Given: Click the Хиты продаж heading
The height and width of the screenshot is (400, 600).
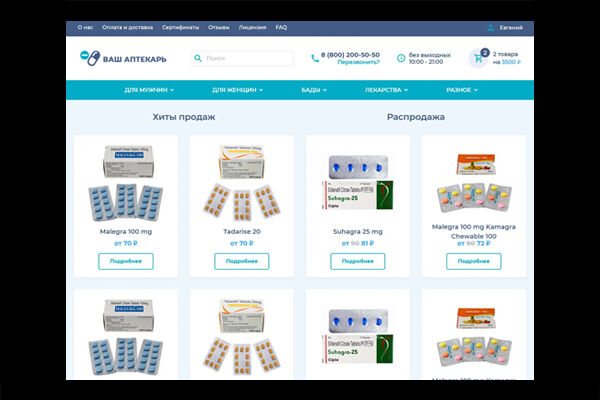Looking at the screenshot, I should pos(184,117).
